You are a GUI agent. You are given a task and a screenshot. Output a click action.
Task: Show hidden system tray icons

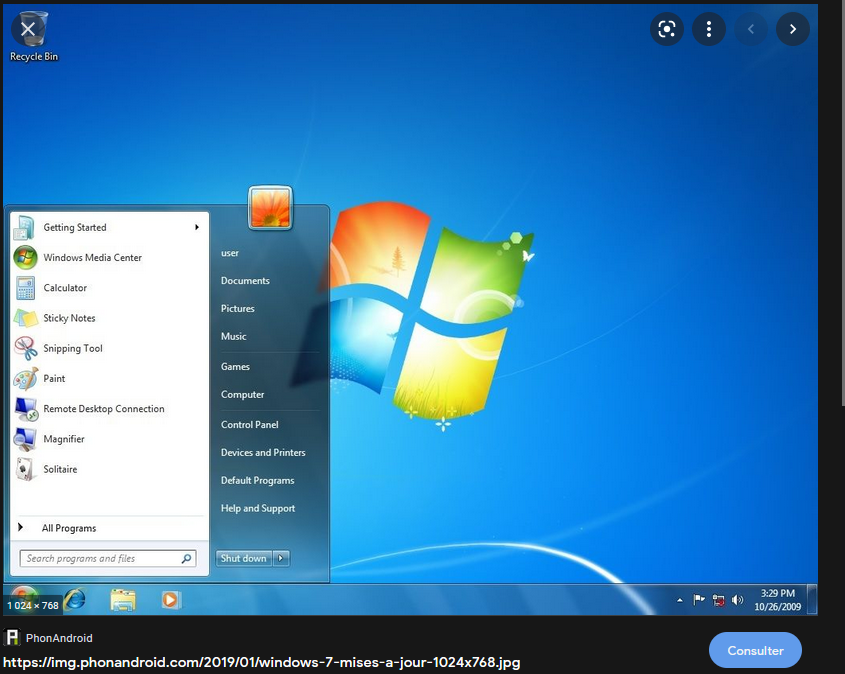click(x=680, y=600)
